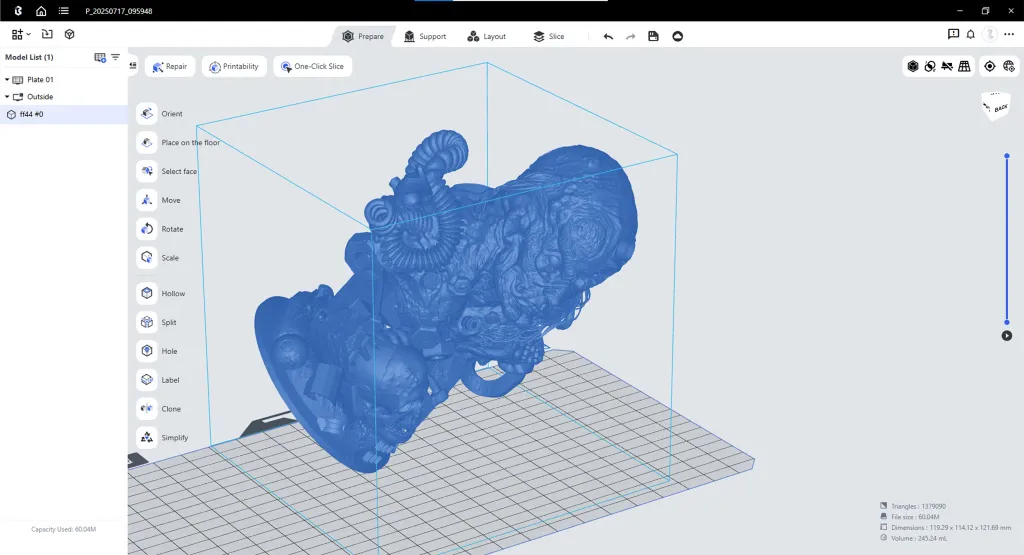Toggle the build plate grid display
Viewport: 1024px width, 555px height.
click(x=964, y=66)
